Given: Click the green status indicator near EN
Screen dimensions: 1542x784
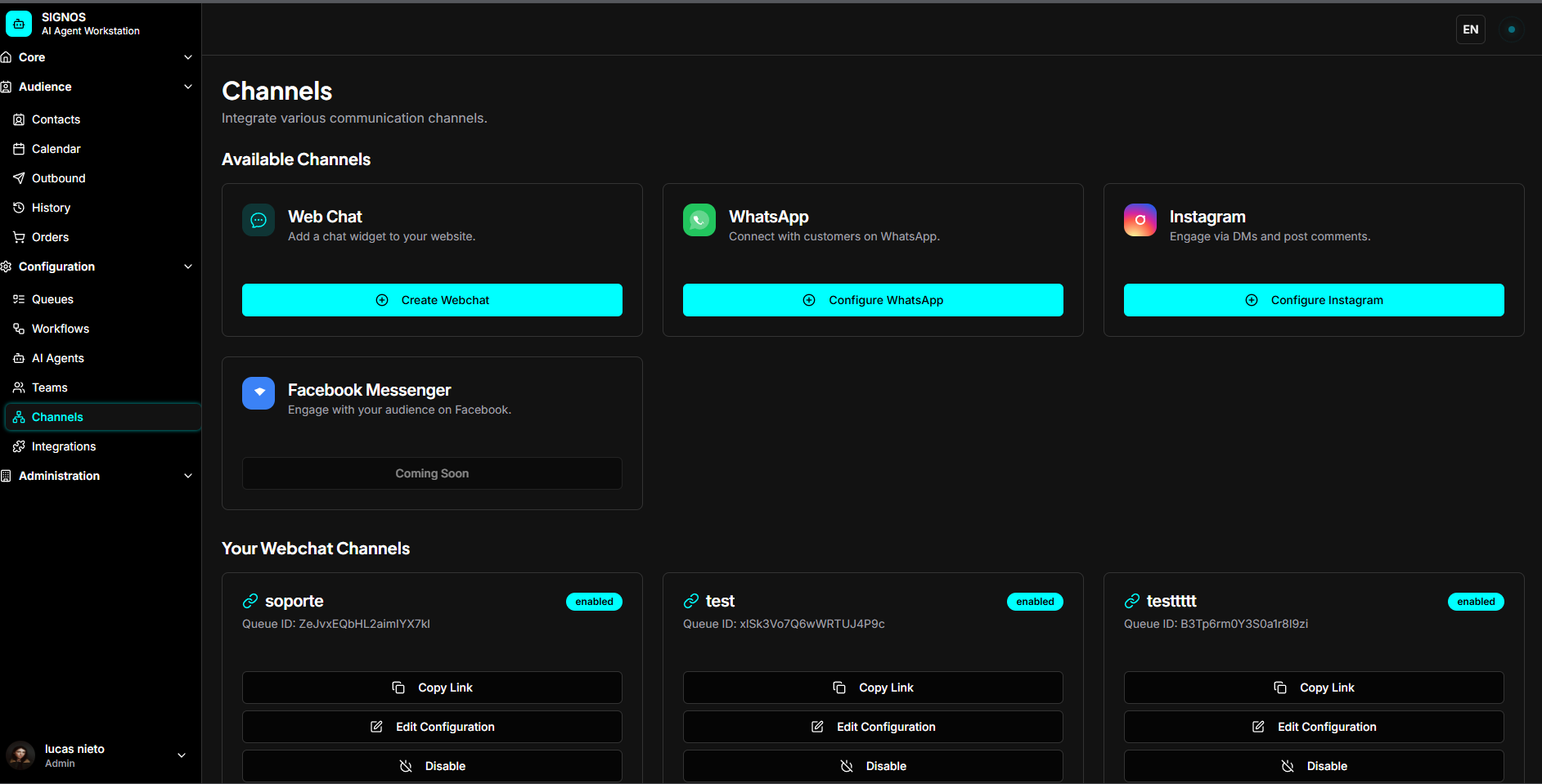Looking at the screenshot, I should pyautogui.click(x=1513, y=29).
